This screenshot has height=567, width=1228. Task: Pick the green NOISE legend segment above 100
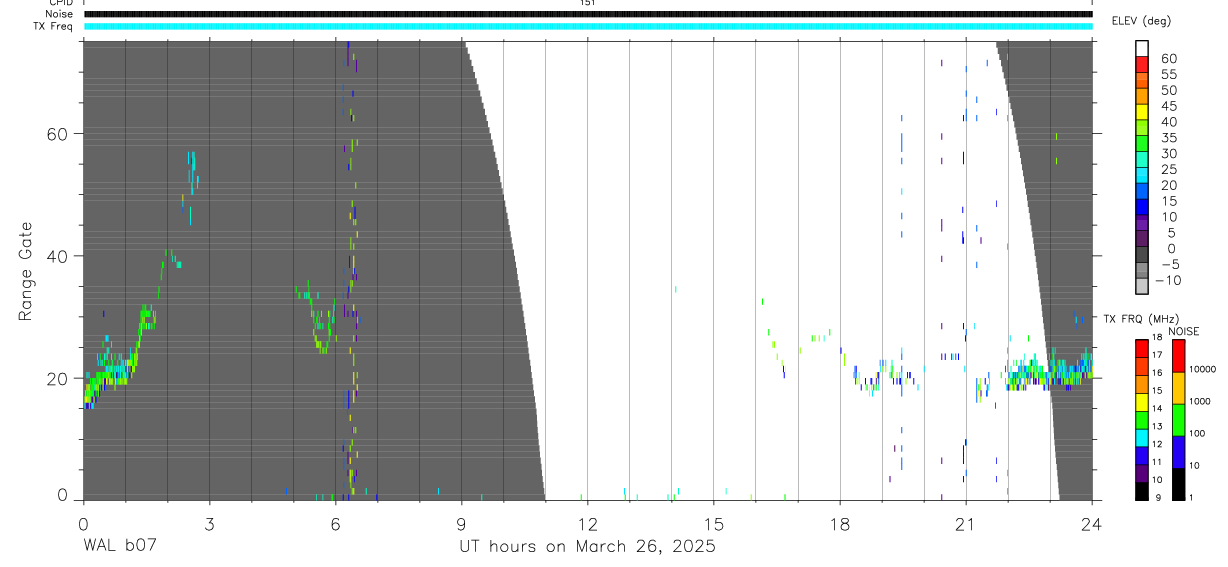tap(1177, 419)
